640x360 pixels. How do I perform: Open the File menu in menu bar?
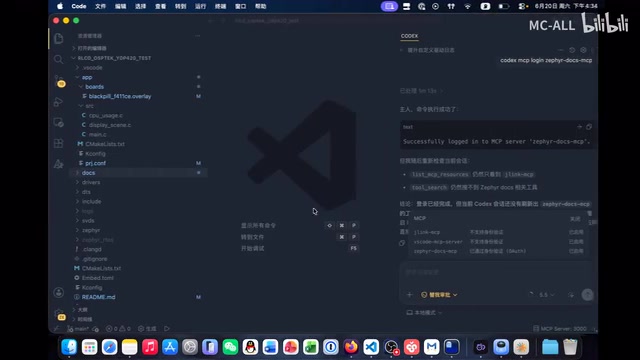pos(100,6)
